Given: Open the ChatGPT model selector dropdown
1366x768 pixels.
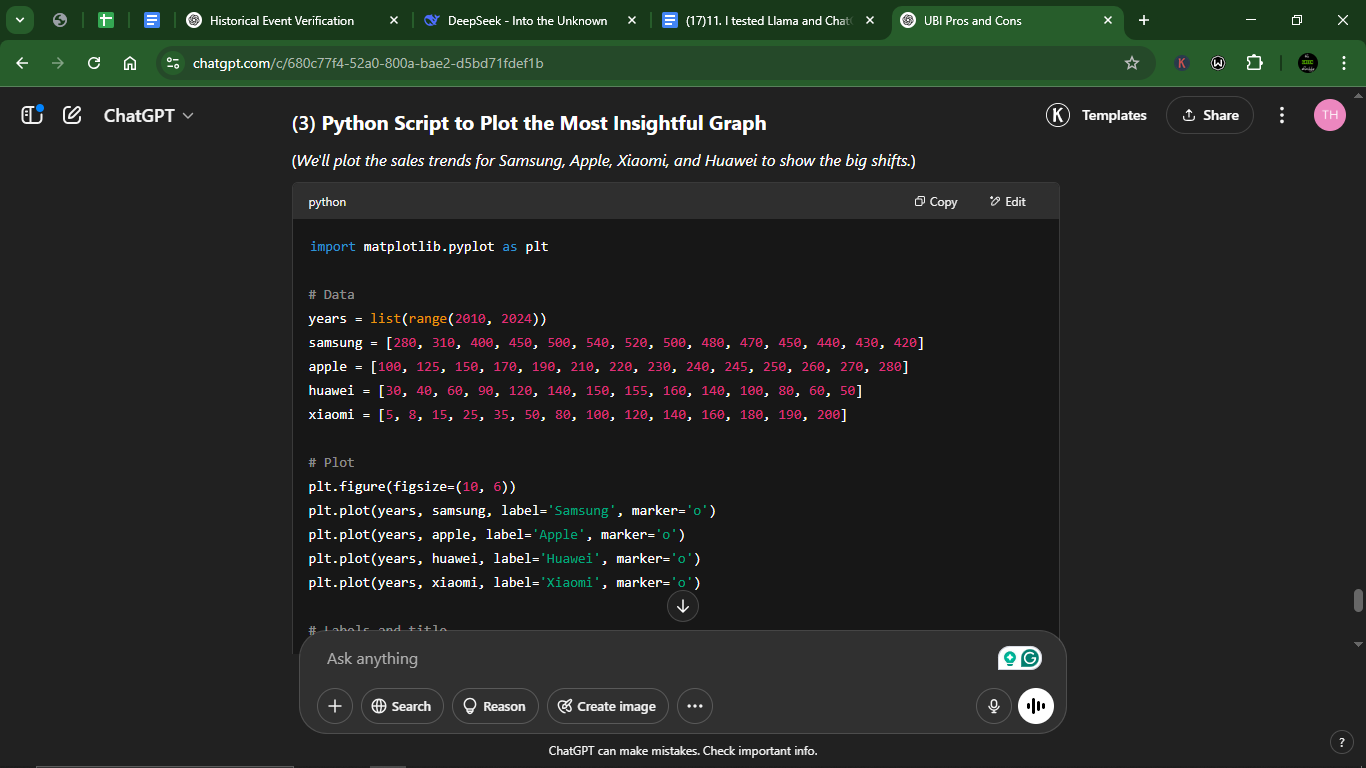Looking at the screenshot, I should [149, 115].
